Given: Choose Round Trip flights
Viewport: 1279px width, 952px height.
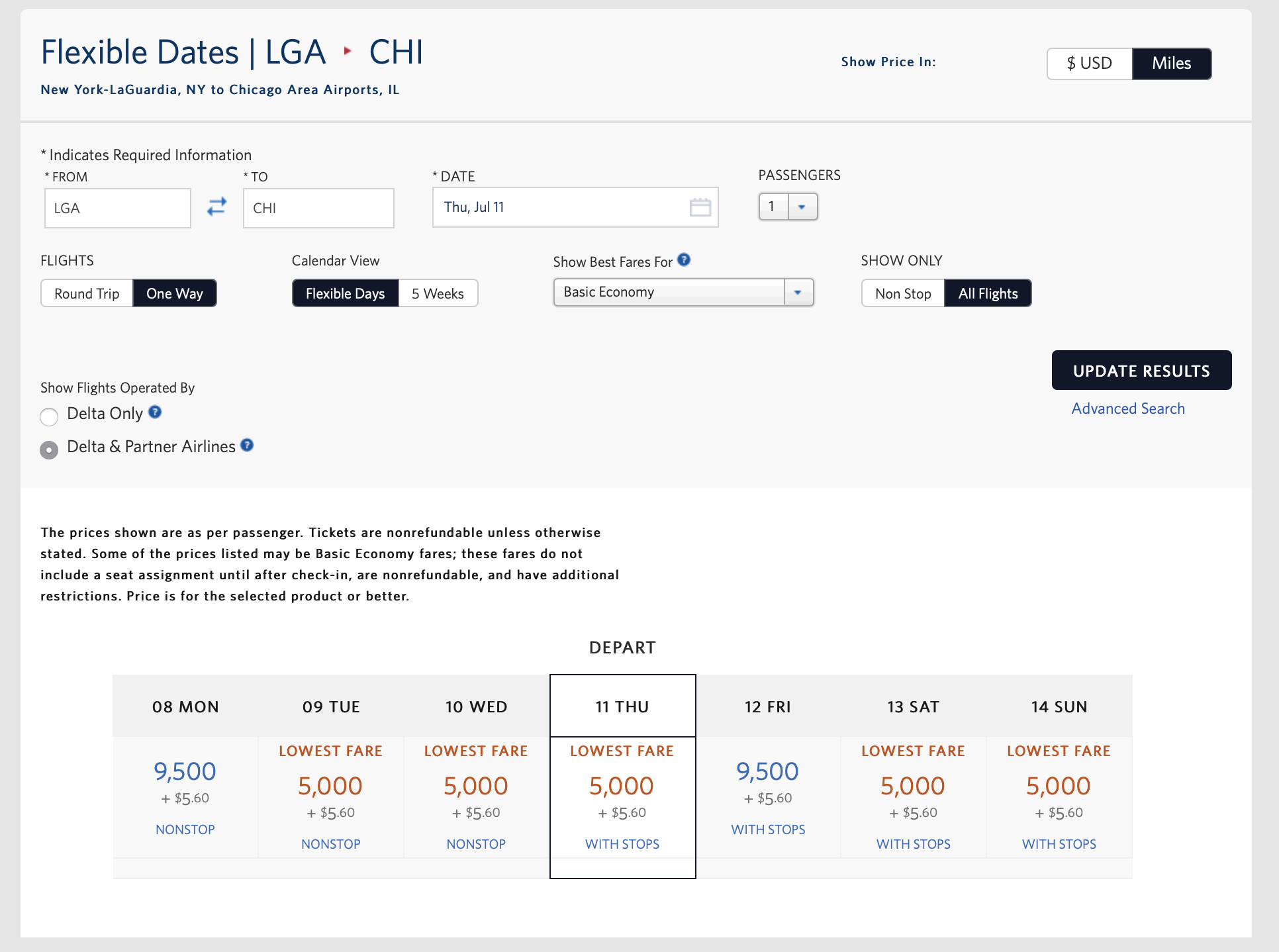Looking at the screenshot, I should tap(87, 293).
